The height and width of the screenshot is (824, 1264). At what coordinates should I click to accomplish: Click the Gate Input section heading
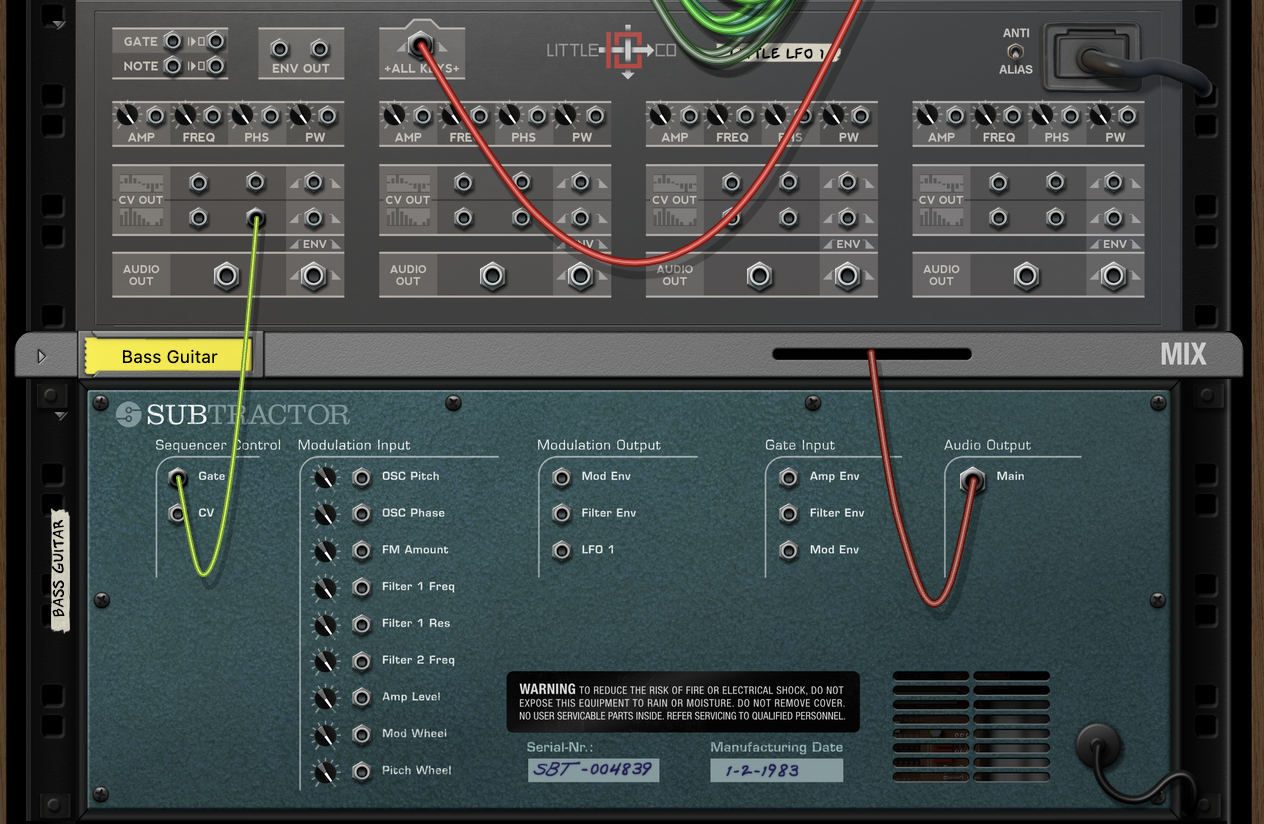pos(800,445)
